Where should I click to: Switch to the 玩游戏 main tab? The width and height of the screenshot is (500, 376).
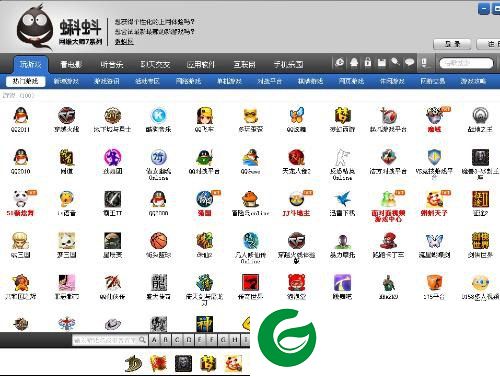point(30,64)
